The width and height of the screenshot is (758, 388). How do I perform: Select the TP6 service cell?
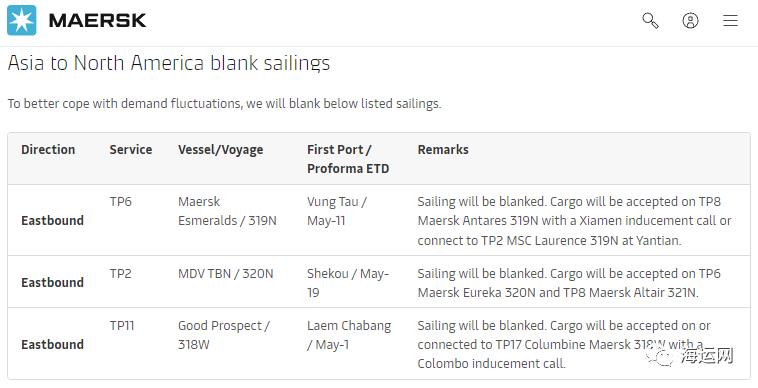[x=120, y=201]
